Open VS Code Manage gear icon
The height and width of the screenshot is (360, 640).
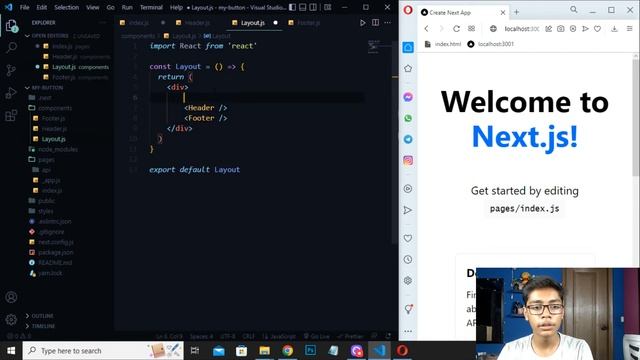tap(11, 319)
